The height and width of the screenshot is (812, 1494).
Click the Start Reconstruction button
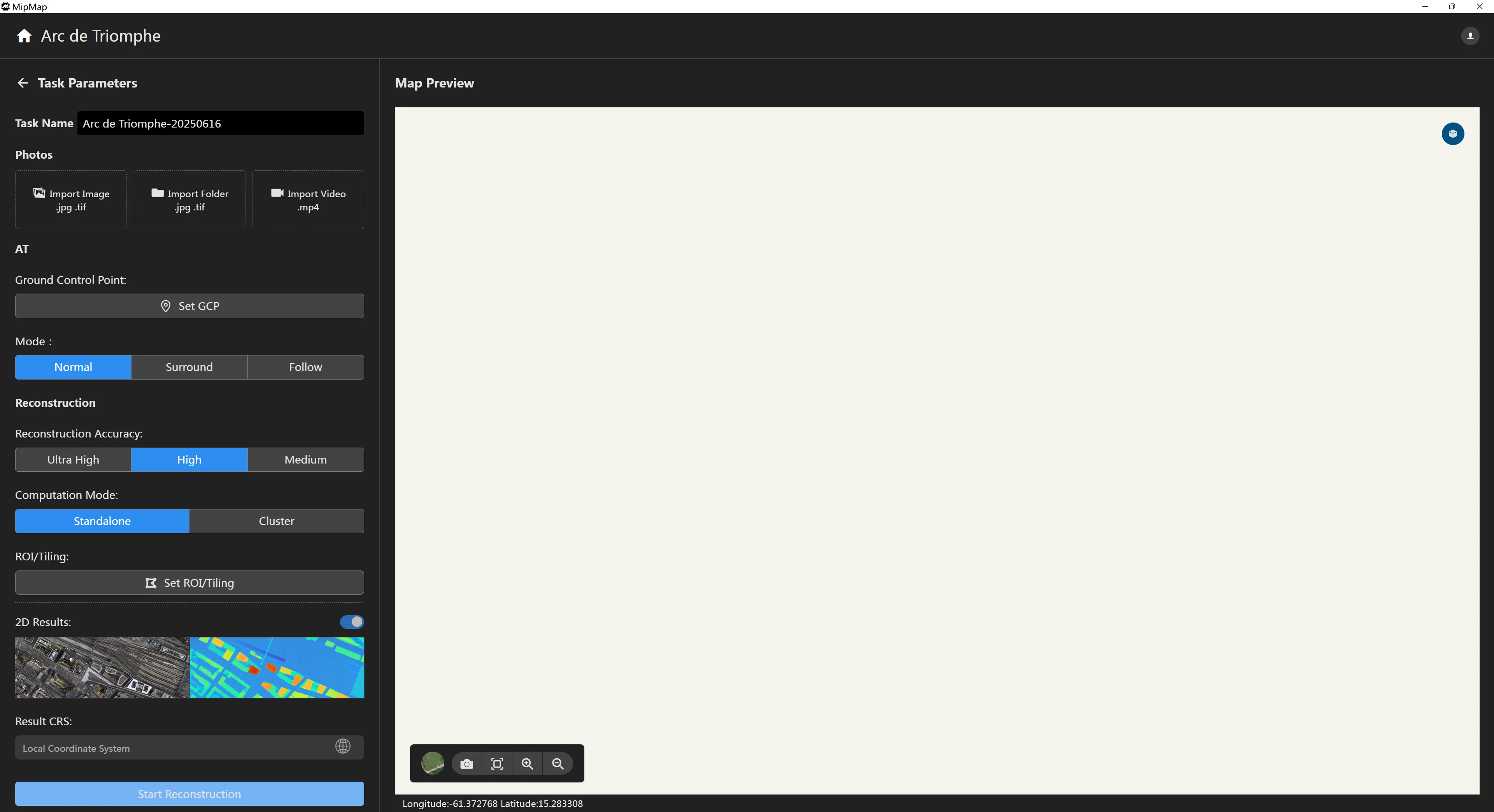click(x=189, y=793)
